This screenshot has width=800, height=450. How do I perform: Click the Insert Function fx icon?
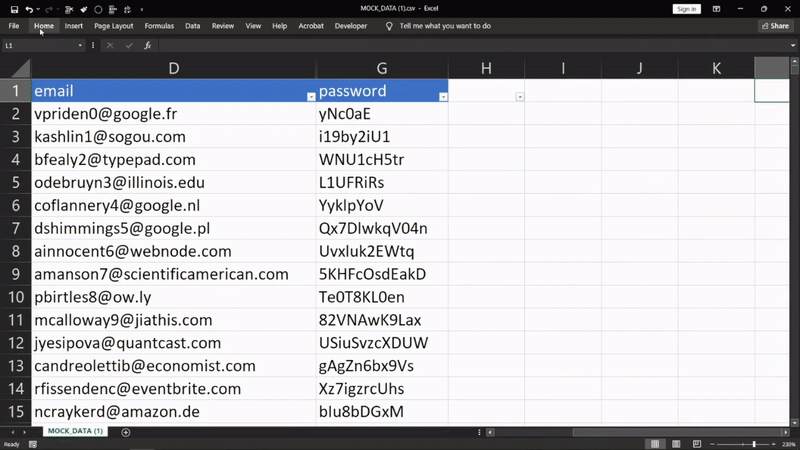tap(147, 45)
